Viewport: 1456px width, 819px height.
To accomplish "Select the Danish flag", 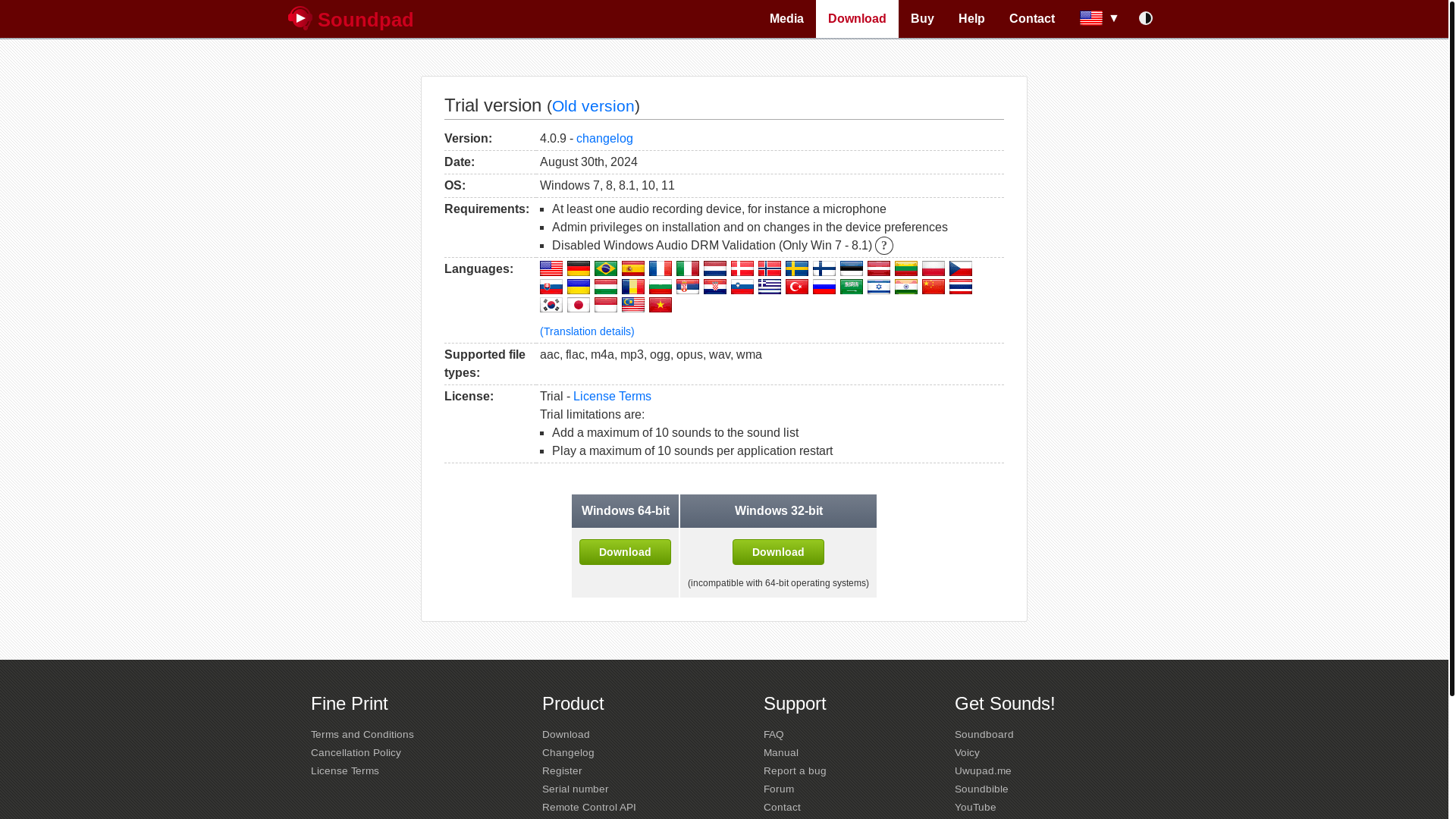I will tap(742, 268).
